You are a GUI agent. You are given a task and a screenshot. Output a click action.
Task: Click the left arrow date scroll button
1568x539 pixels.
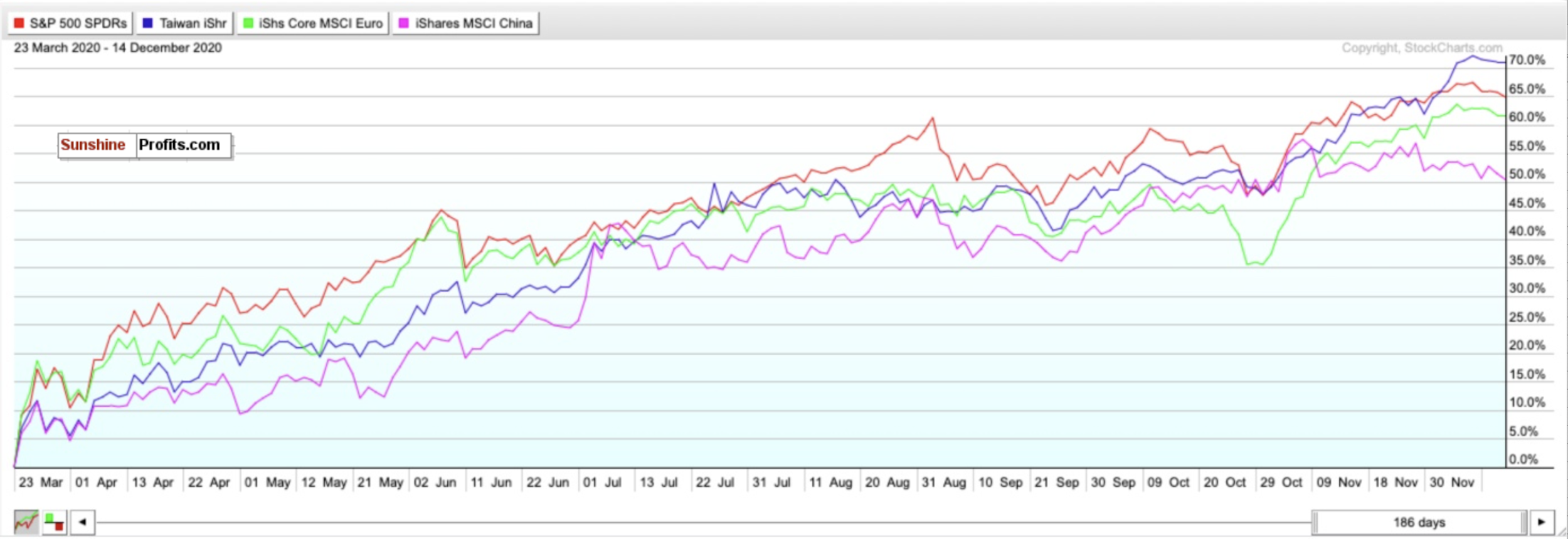[82, 522]
